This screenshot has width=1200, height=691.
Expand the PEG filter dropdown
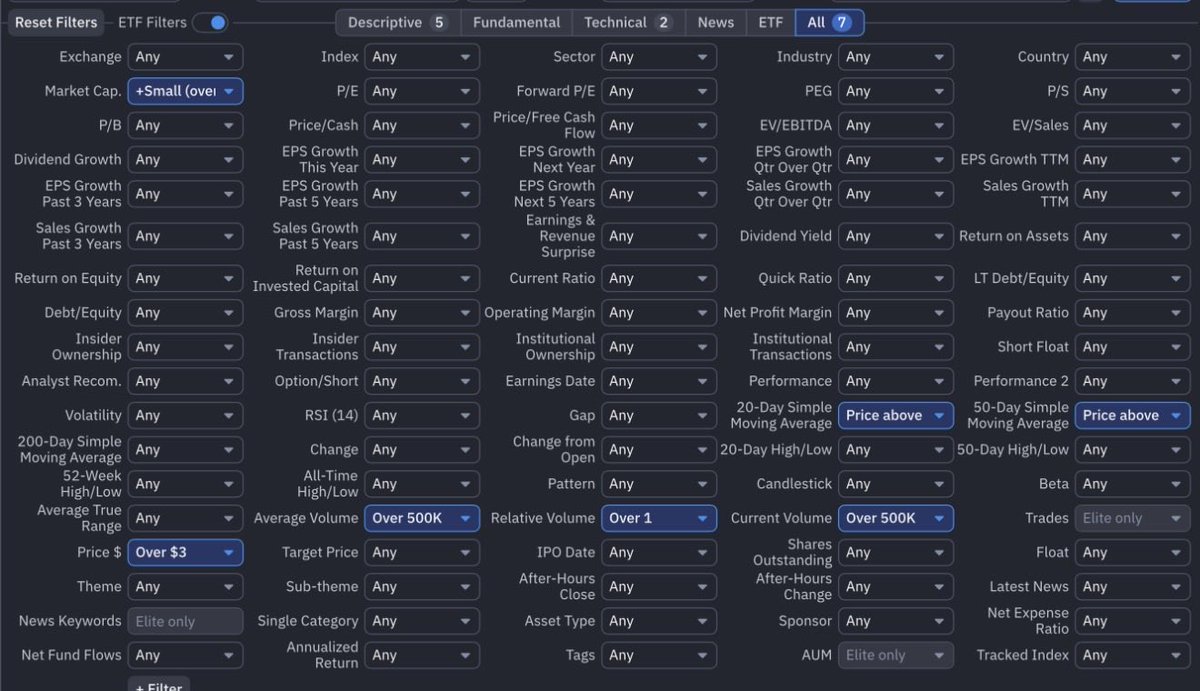point(896,91)
